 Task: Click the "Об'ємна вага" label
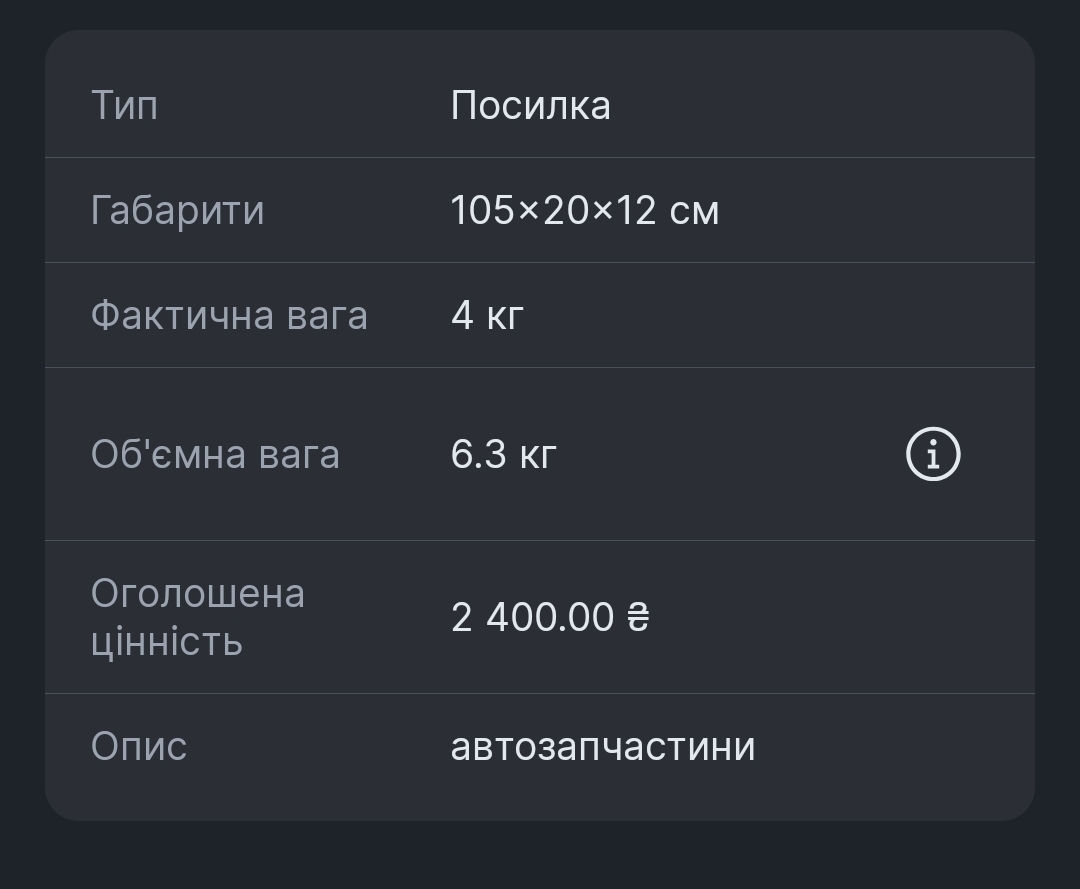coord(215,455)
